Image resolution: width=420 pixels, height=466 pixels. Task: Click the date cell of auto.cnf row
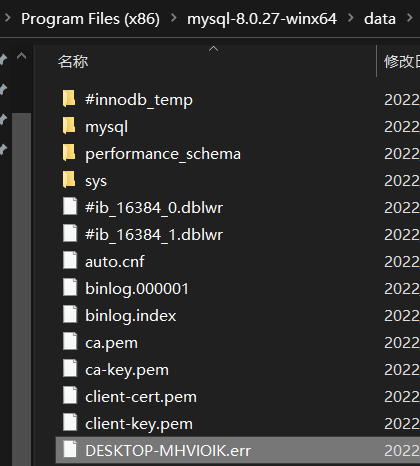point(402,262)
